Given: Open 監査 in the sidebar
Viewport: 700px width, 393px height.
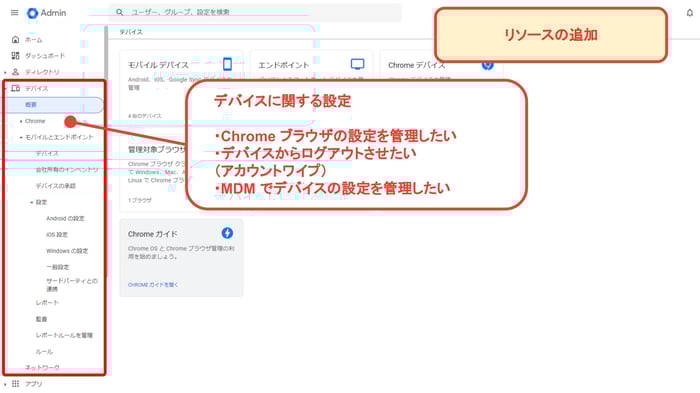Looking at the screenshot, I should (42, 319).
